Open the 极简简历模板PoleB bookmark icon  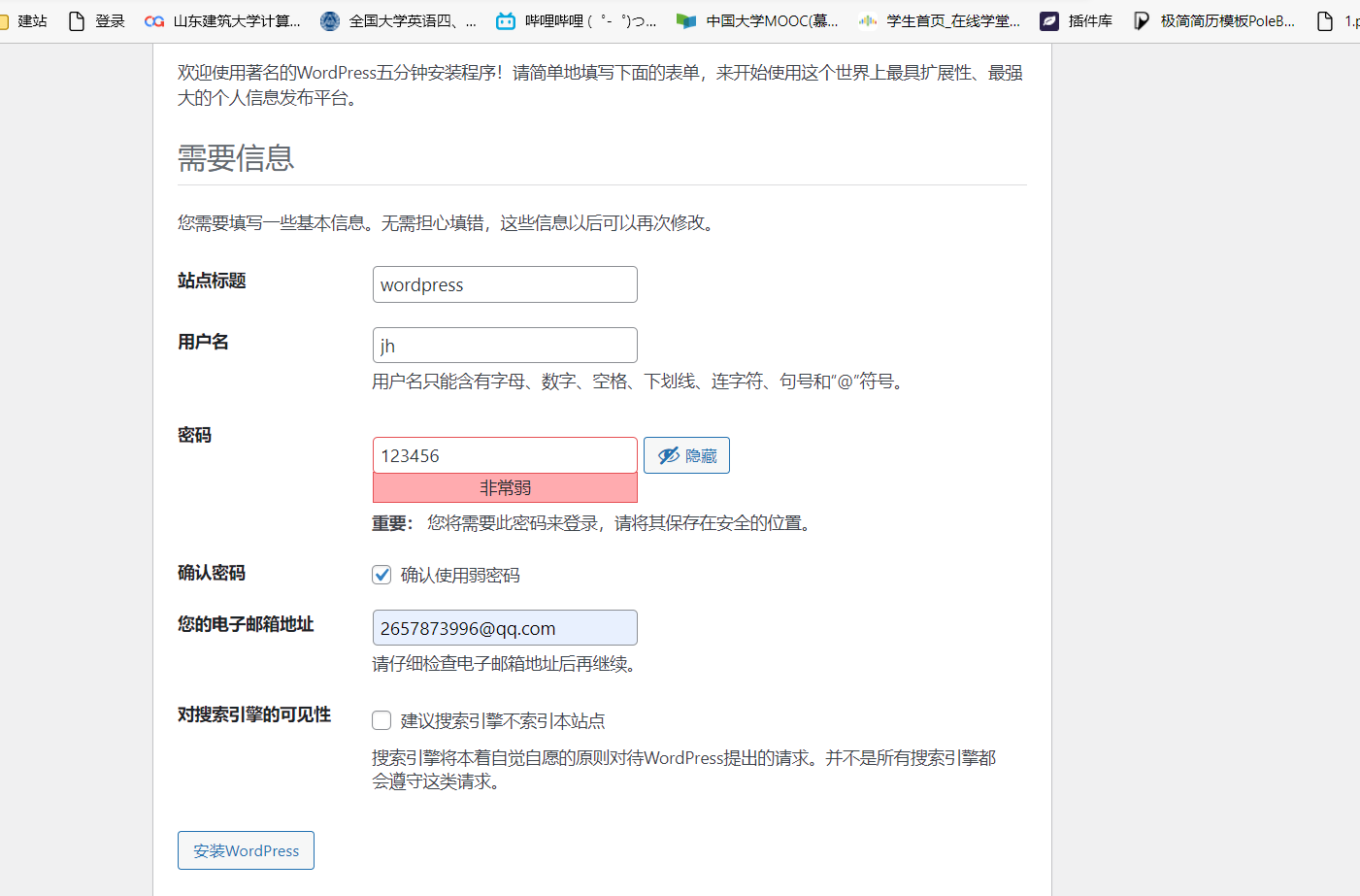[1142, 20]
